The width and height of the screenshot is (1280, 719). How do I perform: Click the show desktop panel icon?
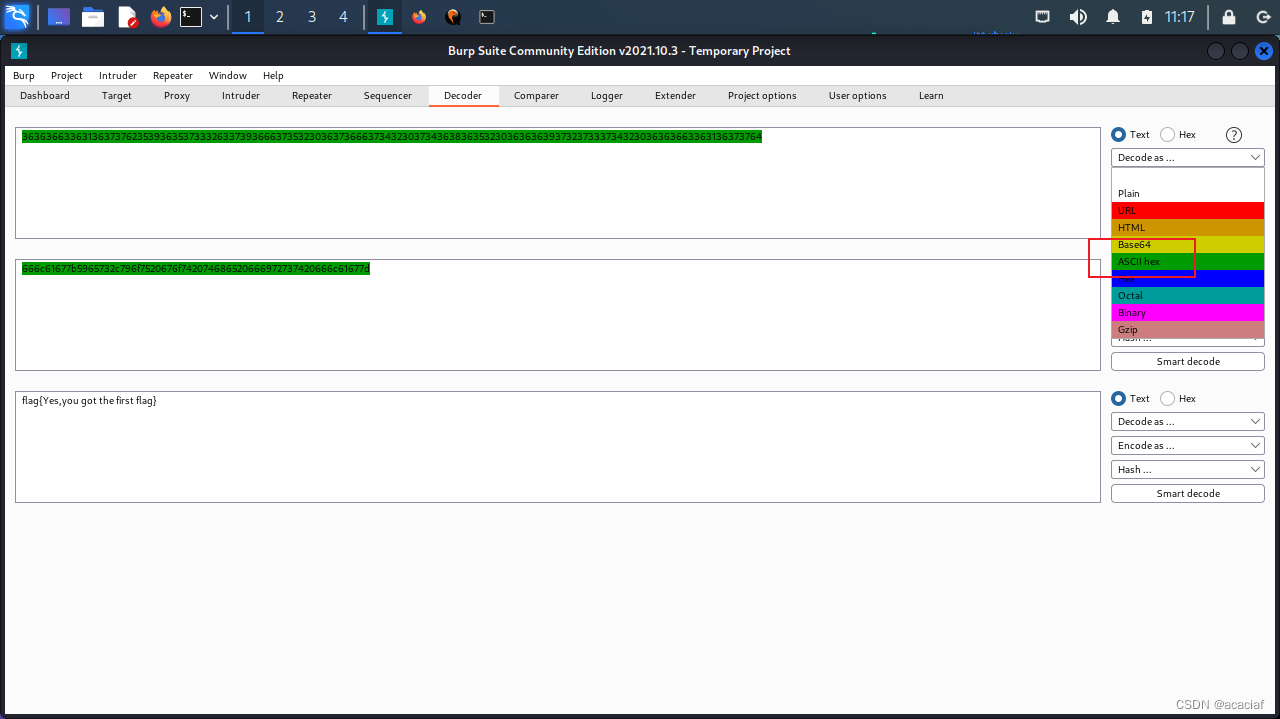coord(59,17)
